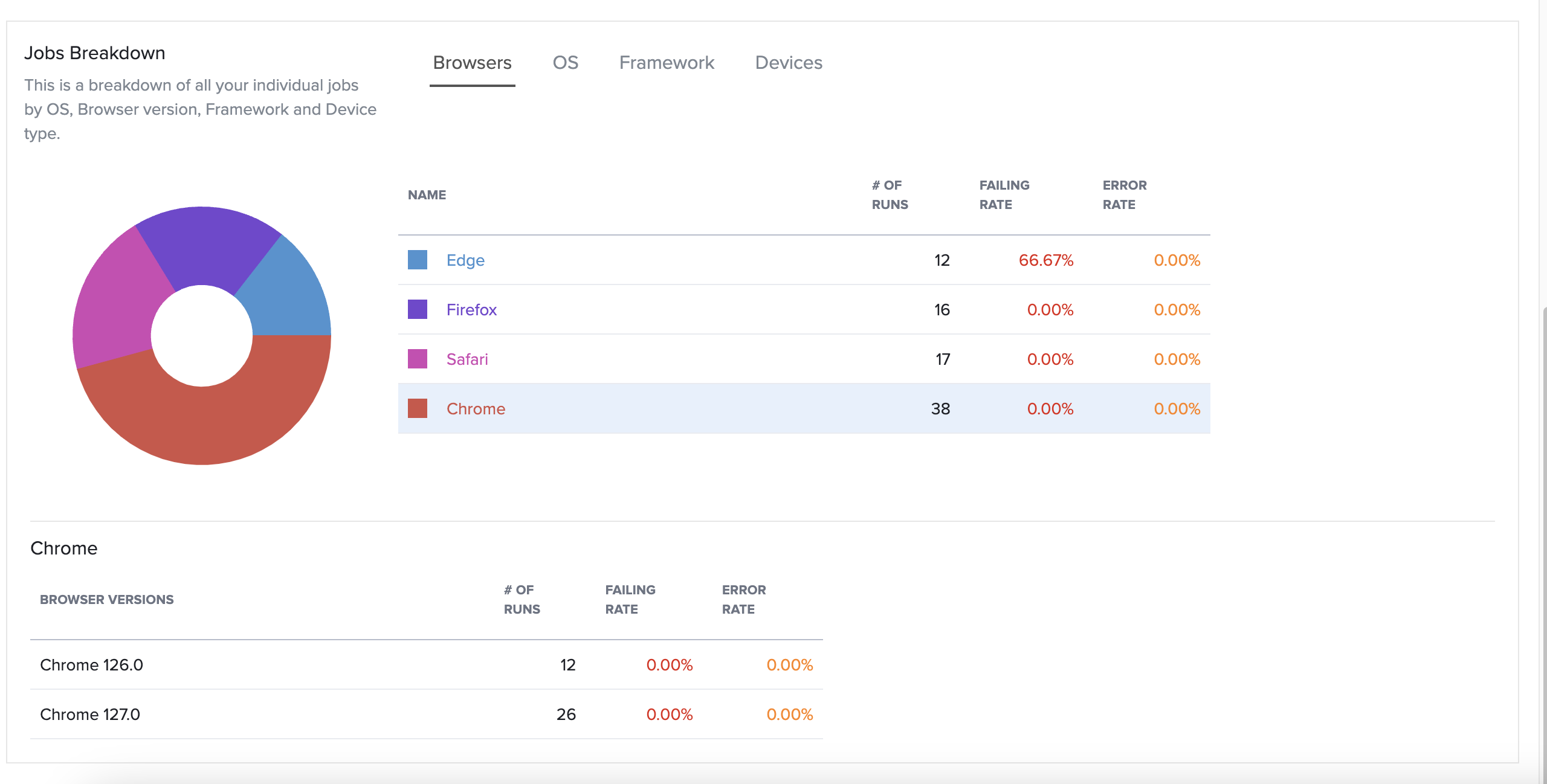Click the Edge blue color swatch
Viewport: 1547px width, 784px height.
[417, 260]
